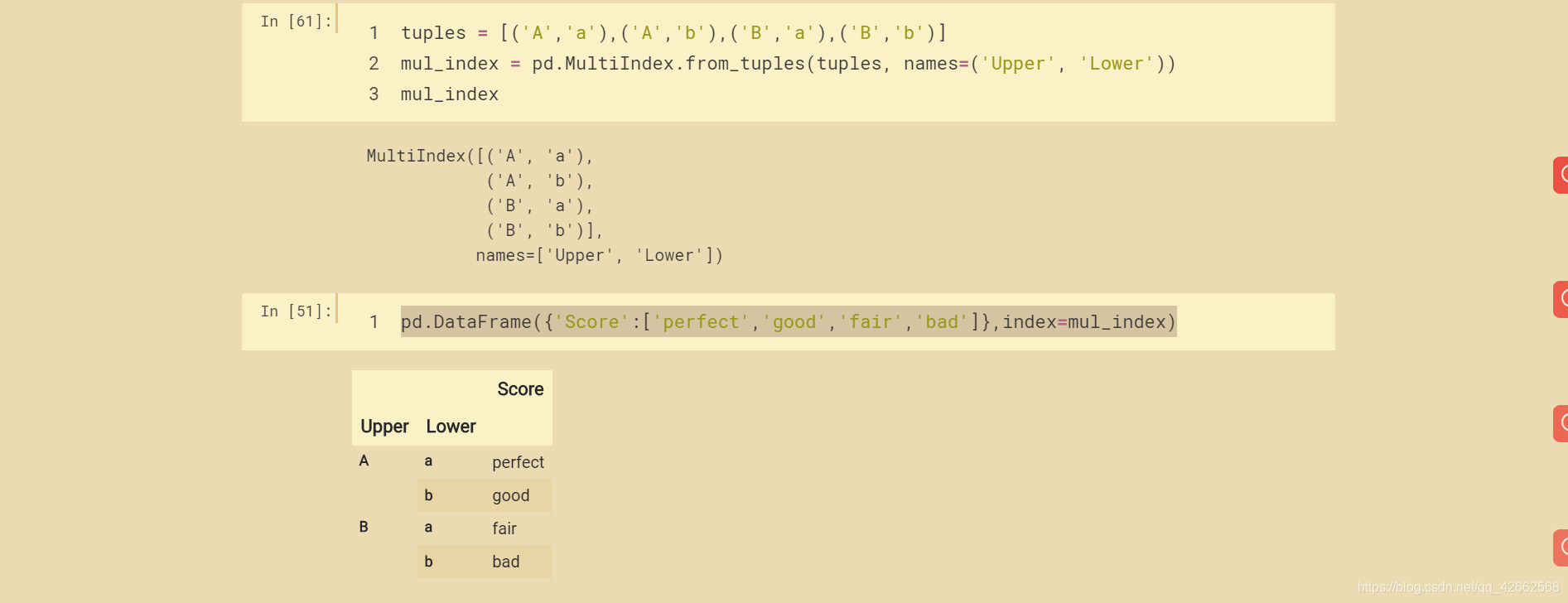This screenshot has width=1568, height=603.
Task: Place cursor in the tuples assignment line
Action: click(x=673, y=33)
